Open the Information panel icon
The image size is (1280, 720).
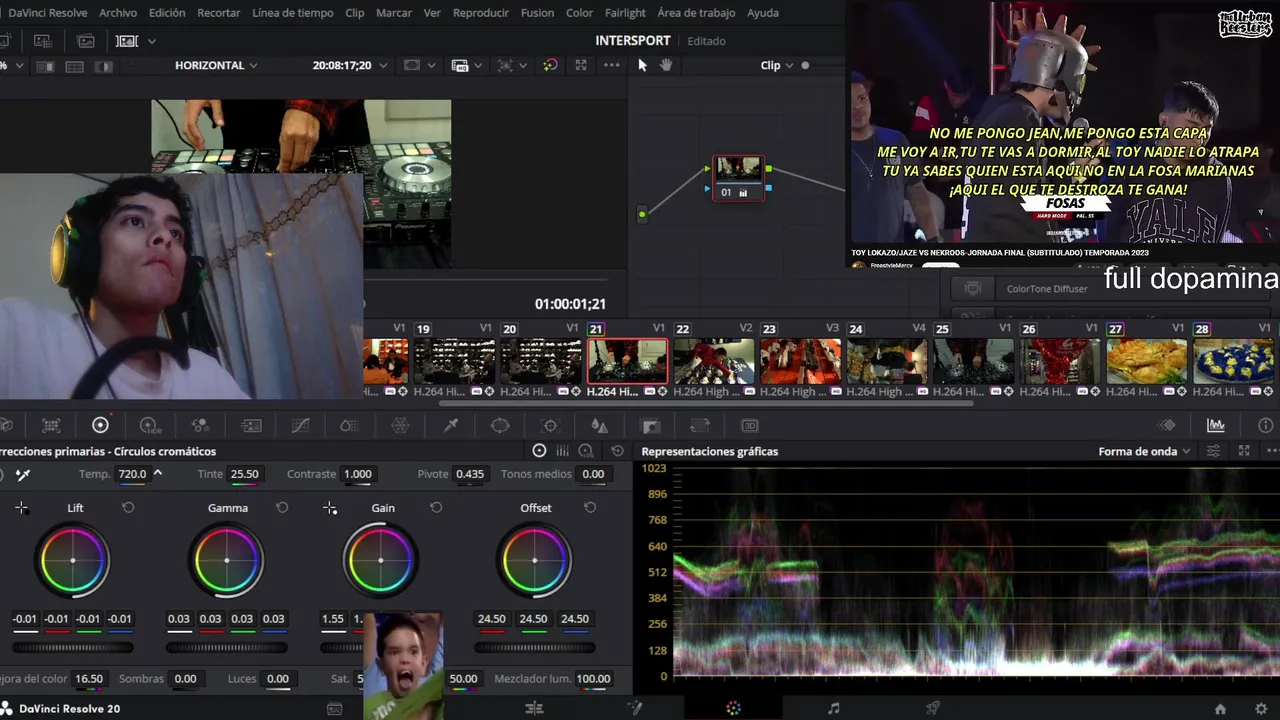(x=1266, y=425)
